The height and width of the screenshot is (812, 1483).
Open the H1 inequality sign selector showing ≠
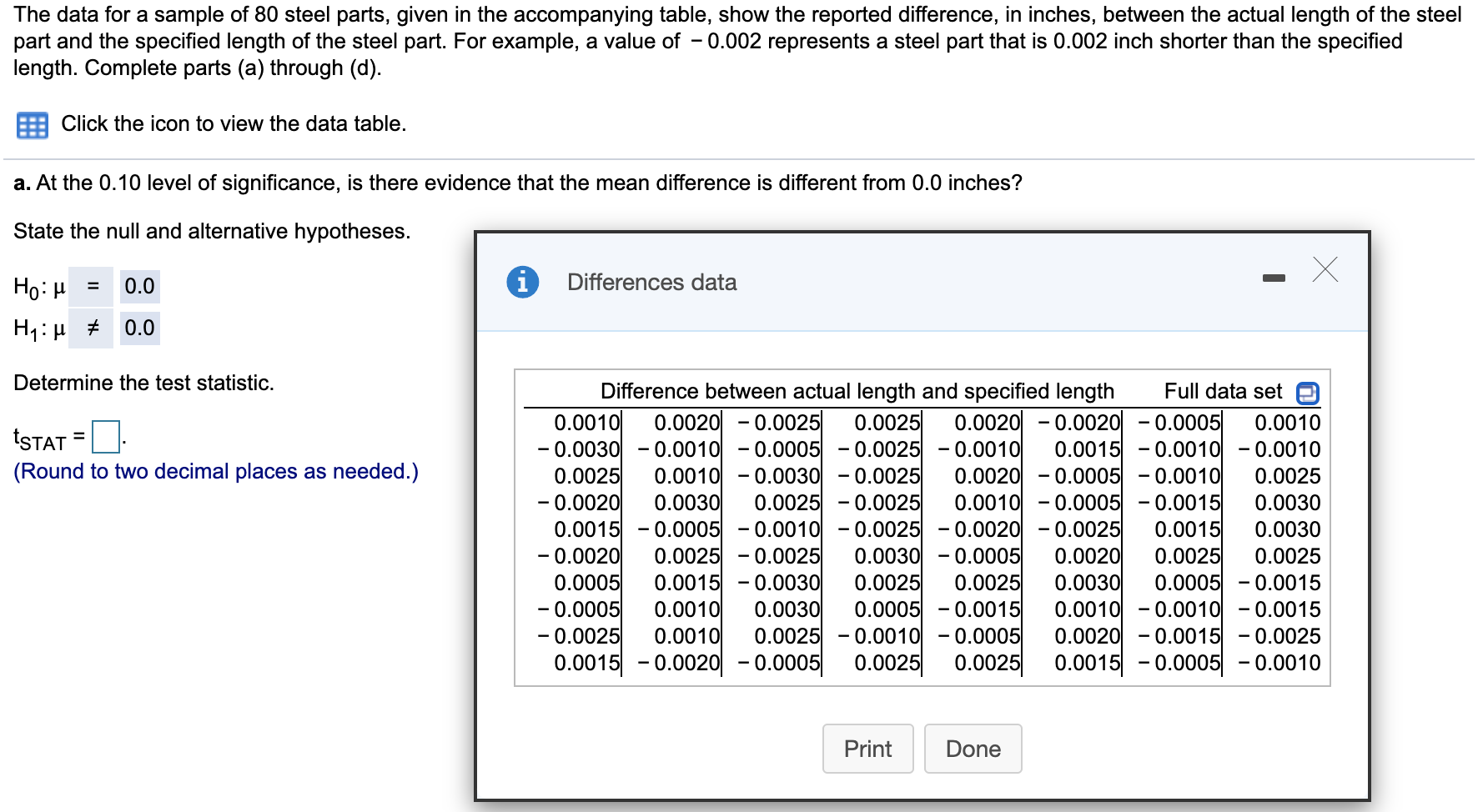tap(92, 328)
